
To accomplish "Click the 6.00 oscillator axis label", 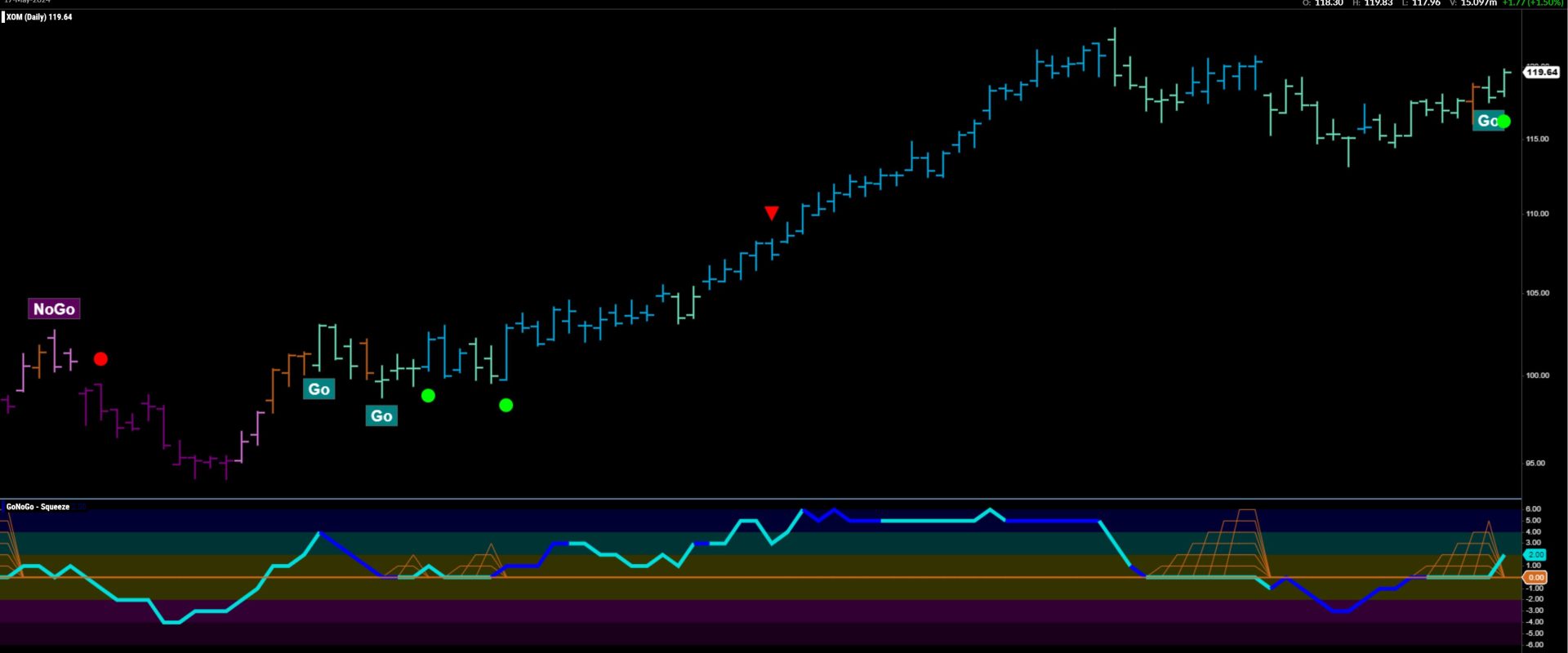I will click(1533, 509).
